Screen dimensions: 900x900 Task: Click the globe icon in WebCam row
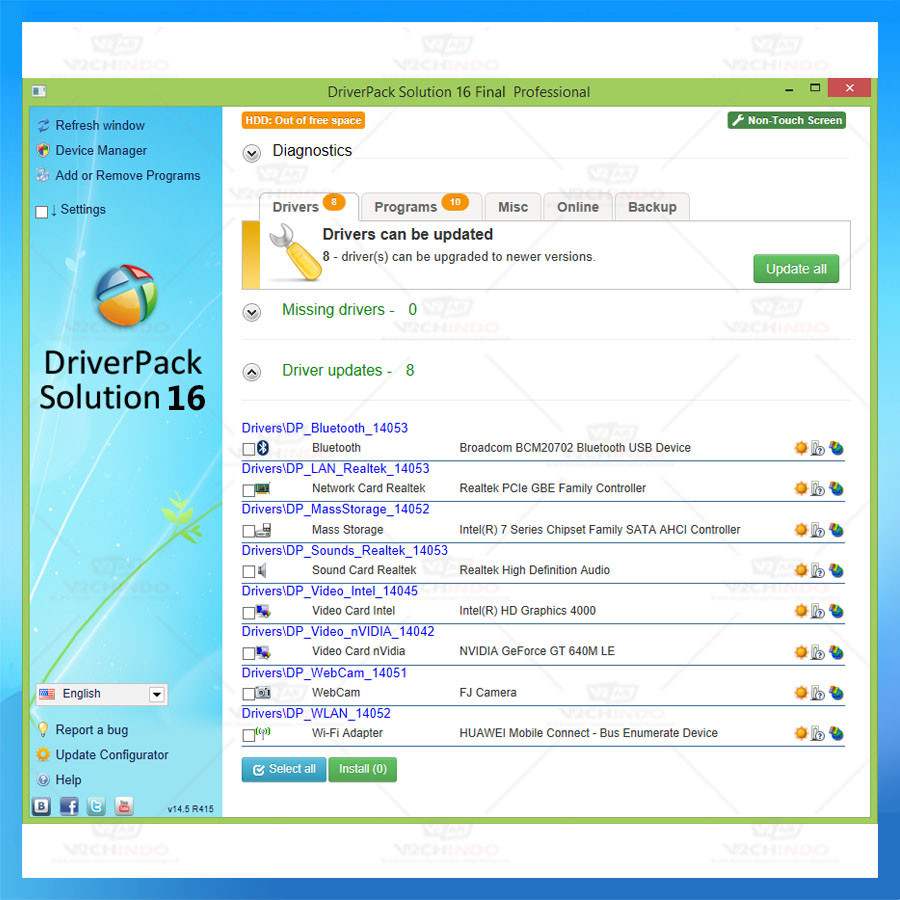click(x=836, y=693)
